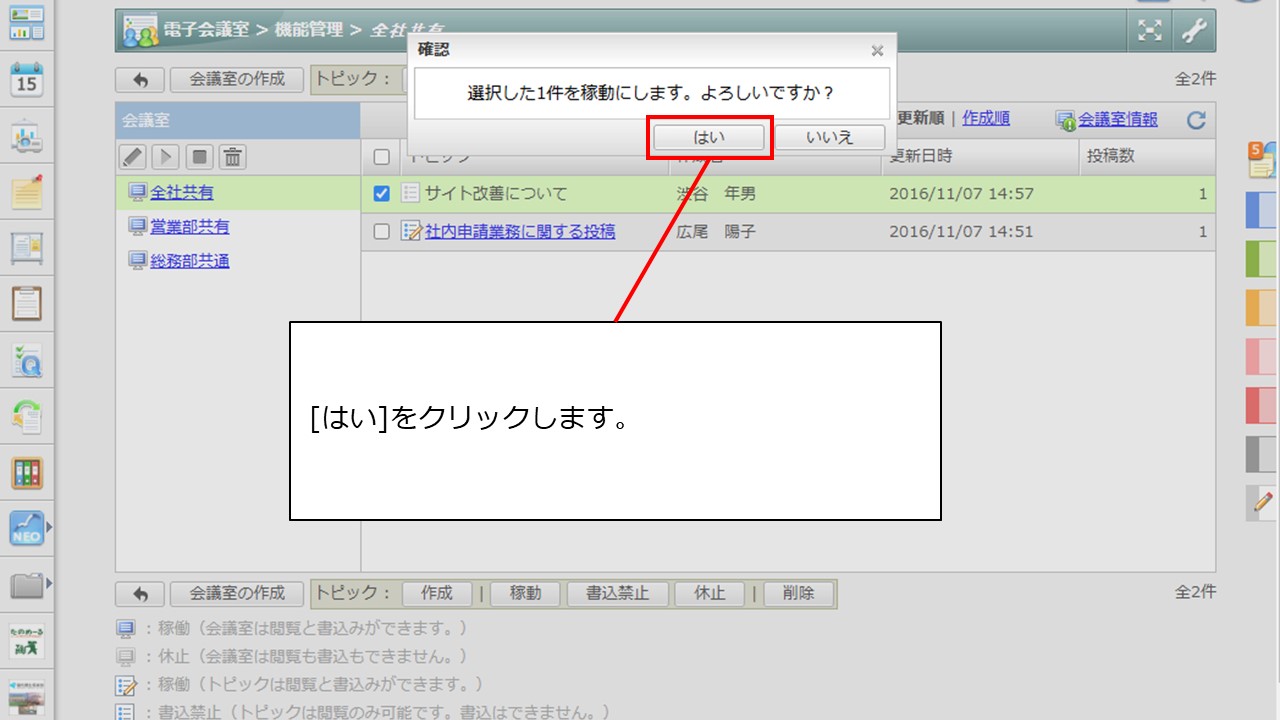Open the checklist search icon in sidebar

27,360
